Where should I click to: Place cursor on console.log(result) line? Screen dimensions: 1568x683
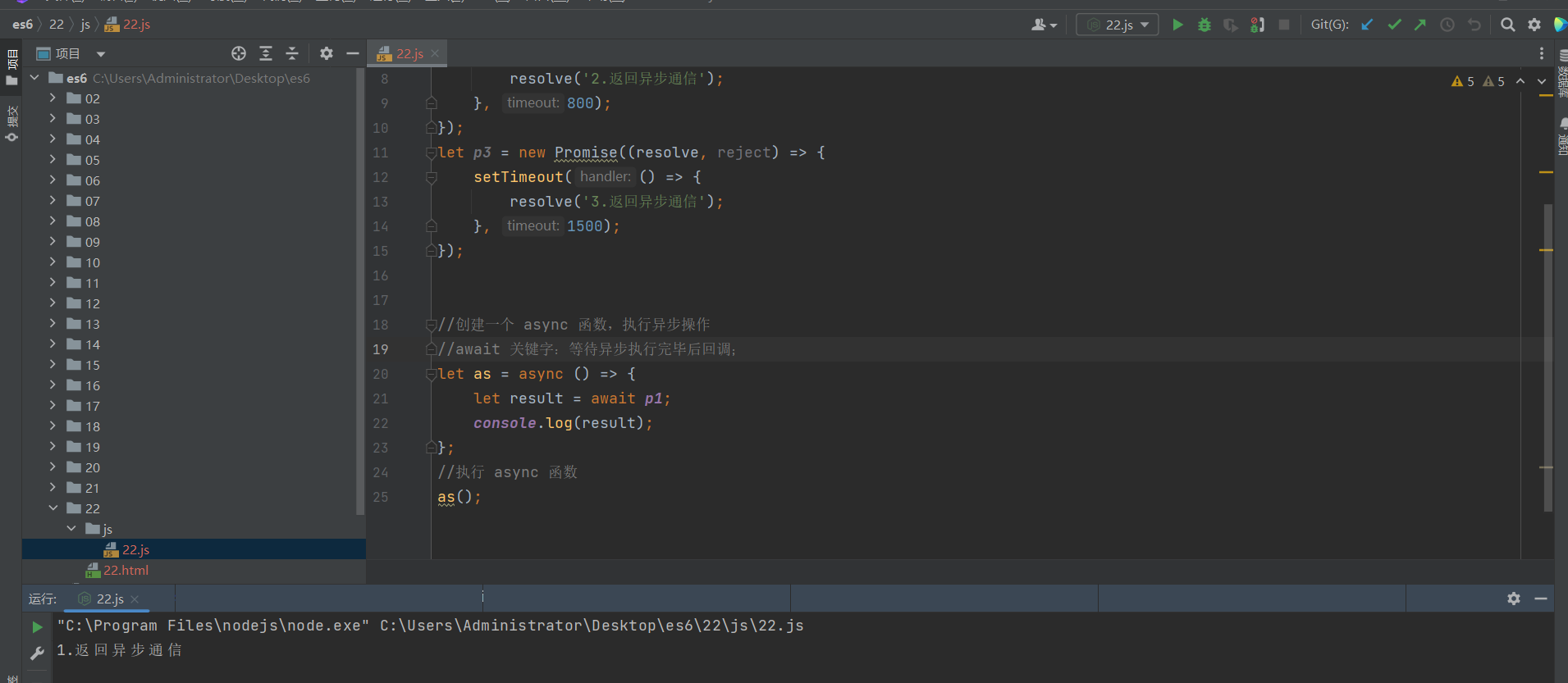click(x=563, y=423)
